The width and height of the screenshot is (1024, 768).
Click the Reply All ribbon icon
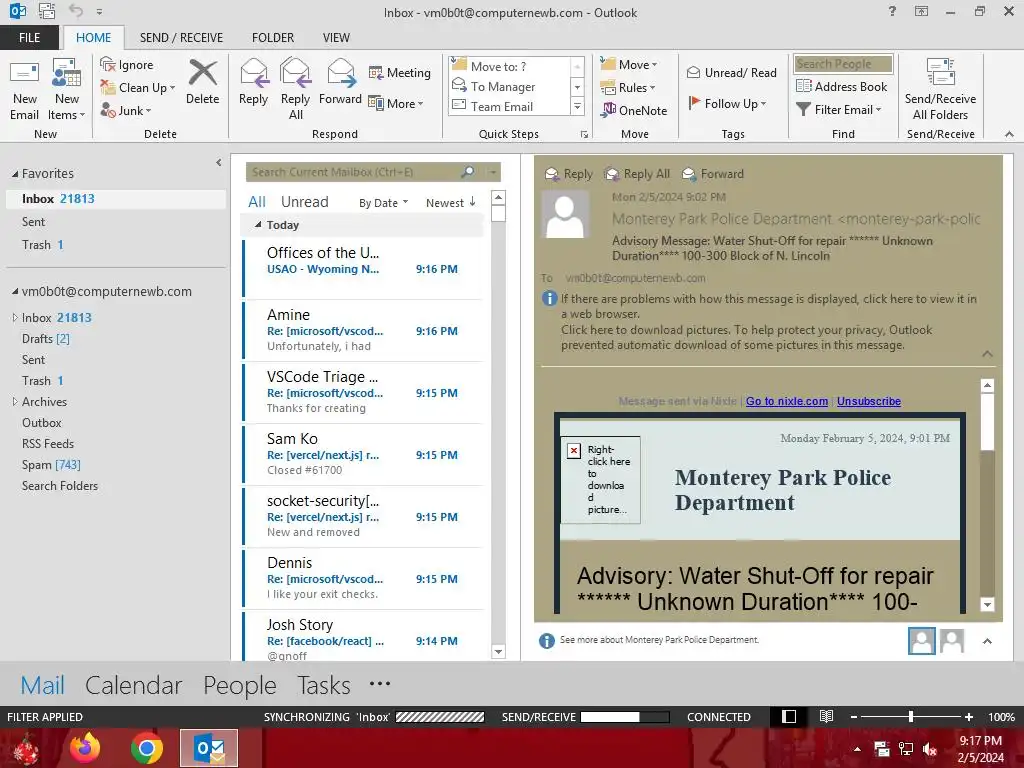[x=295, y=72]
